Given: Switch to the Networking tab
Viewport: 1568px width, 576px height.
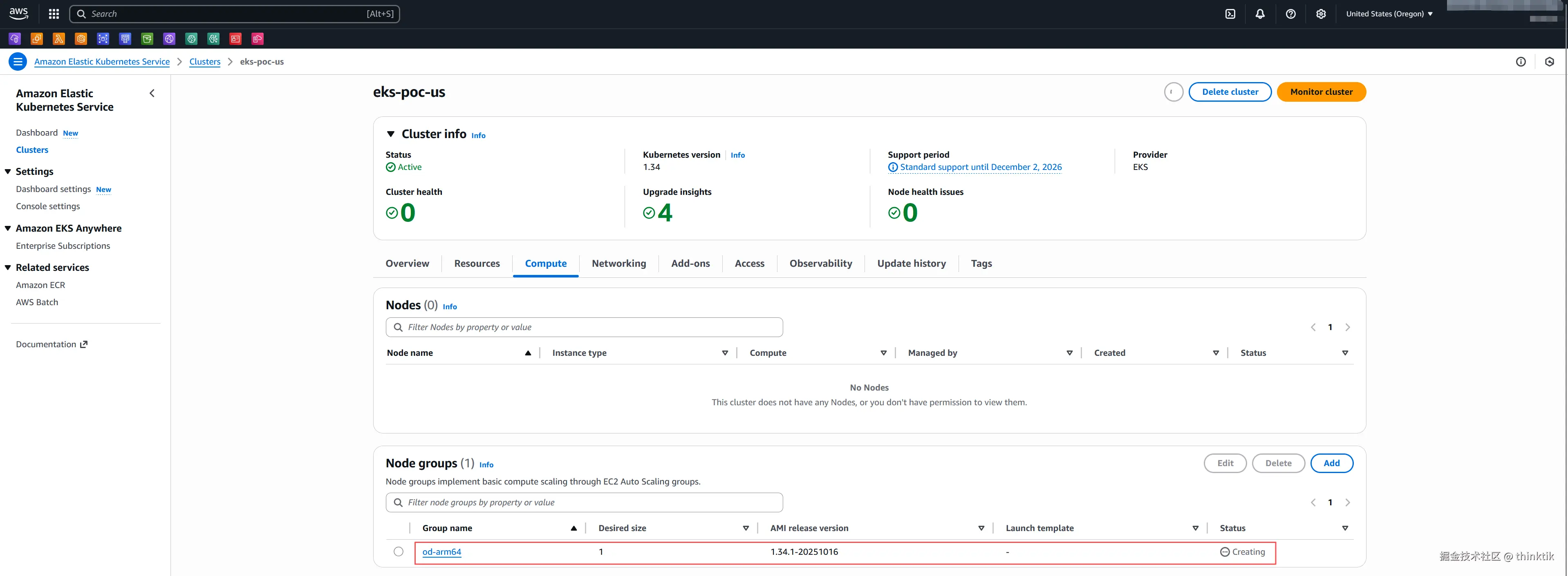Looking at the screenshot, I should tap(618, 263).
